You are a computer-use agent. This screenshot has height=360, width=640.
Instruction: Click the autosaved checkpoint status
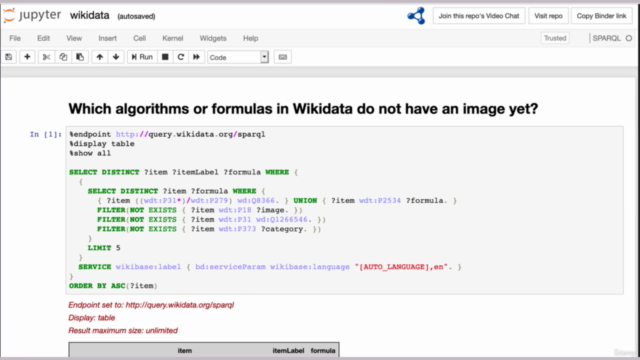pyautogui.click(x=136, y=16)
